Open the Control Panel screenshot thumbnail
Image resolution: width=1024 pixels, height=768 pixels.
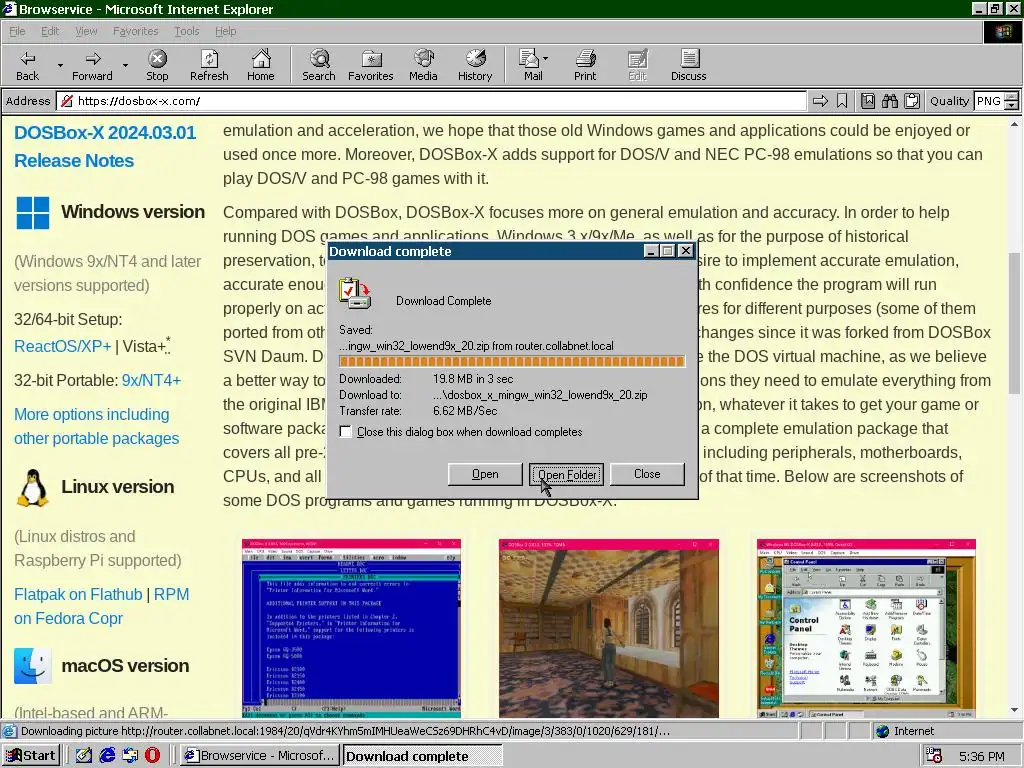[x=866, y=628]
